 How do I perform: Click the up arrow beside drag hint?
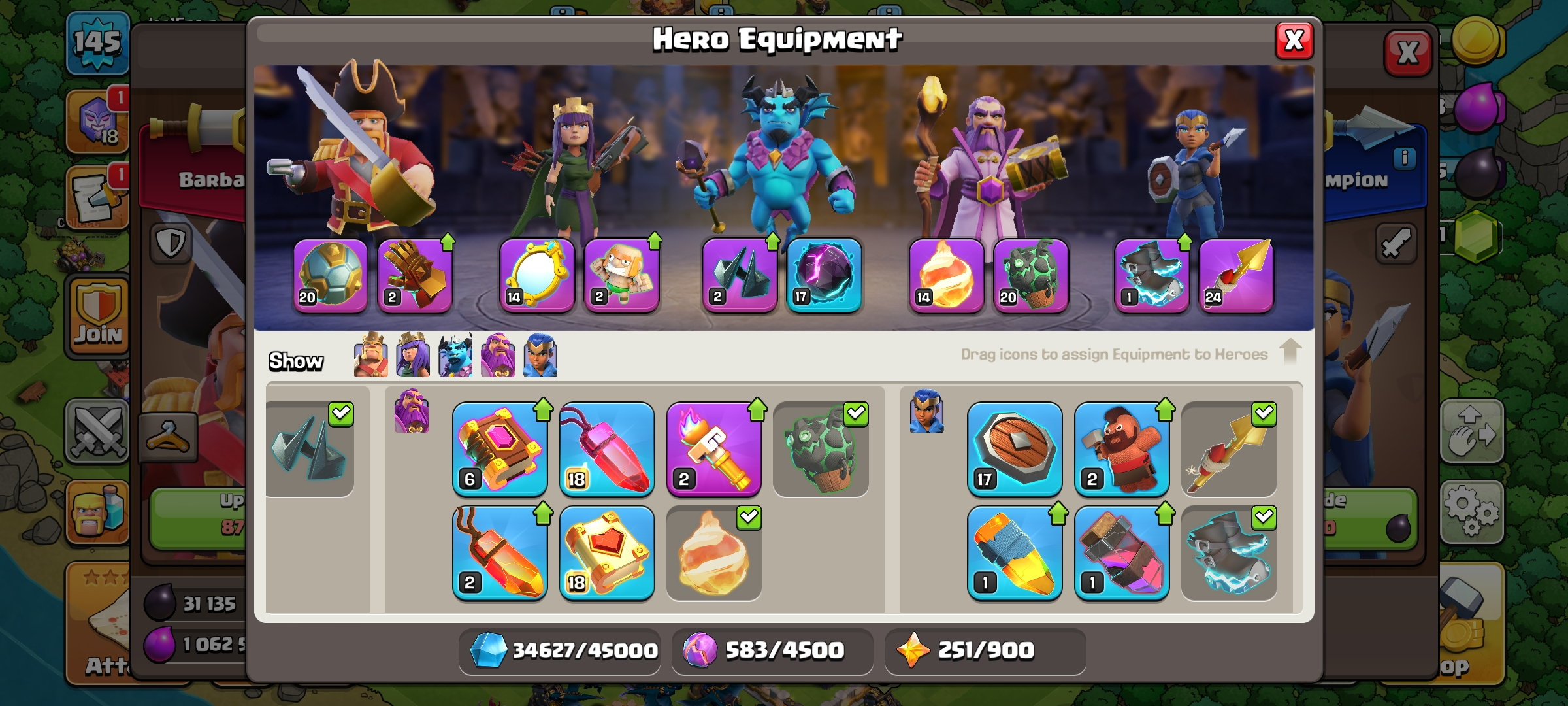pos(1290,352)
